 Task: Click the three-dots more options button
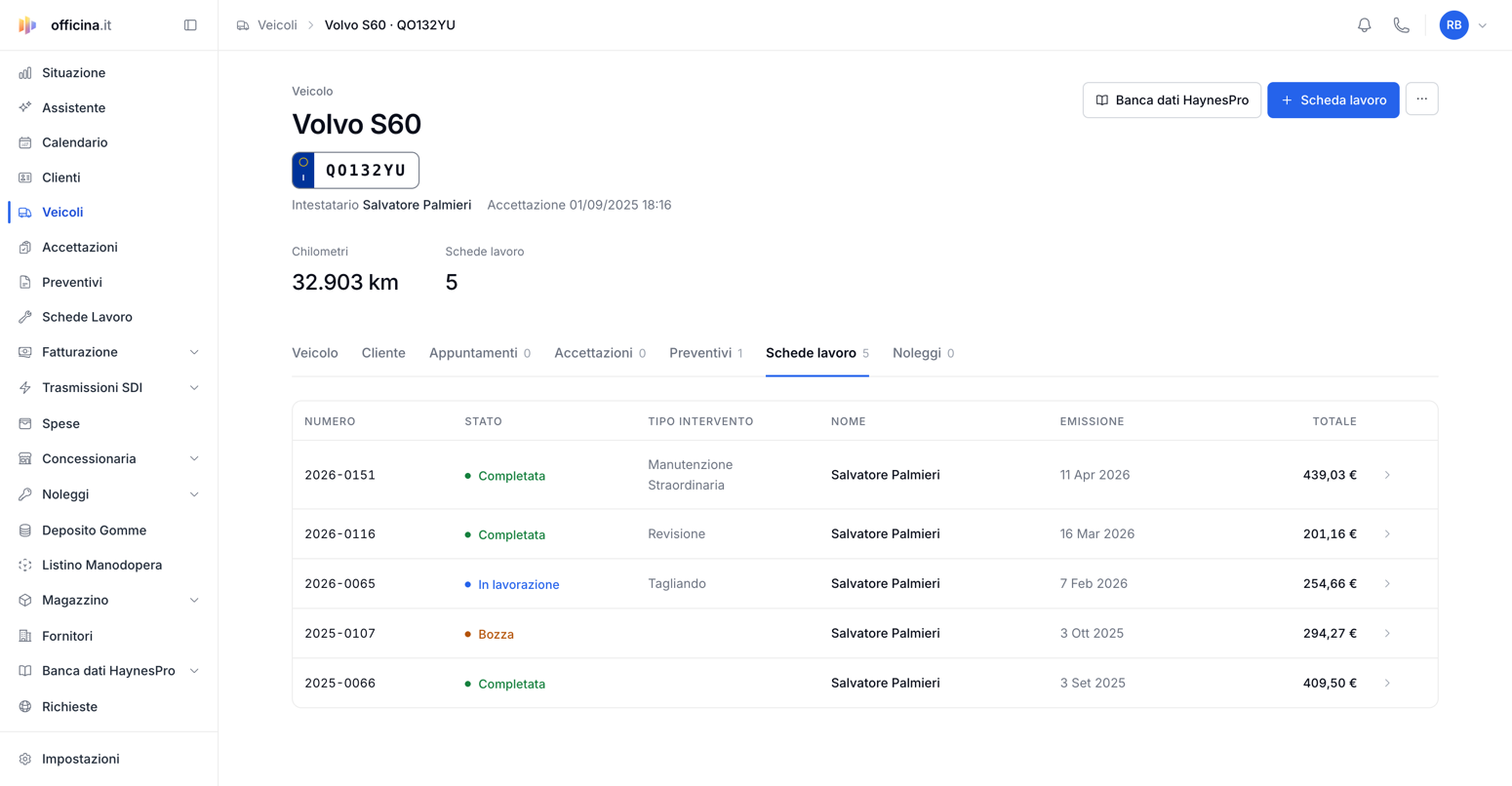1421,99
